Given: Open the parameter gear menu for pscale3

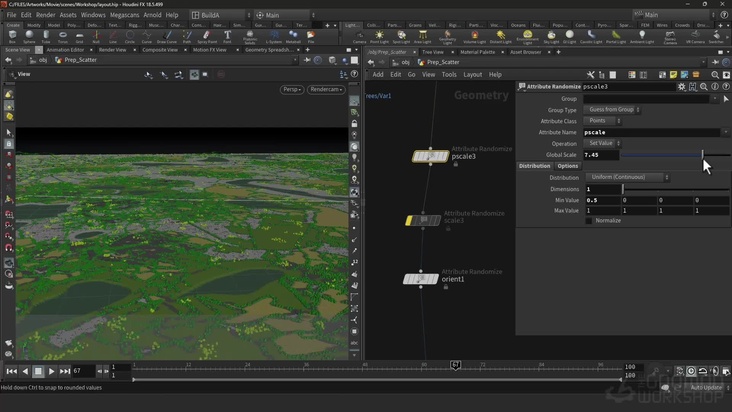Looking at the screenshot, I should [682, 87].
